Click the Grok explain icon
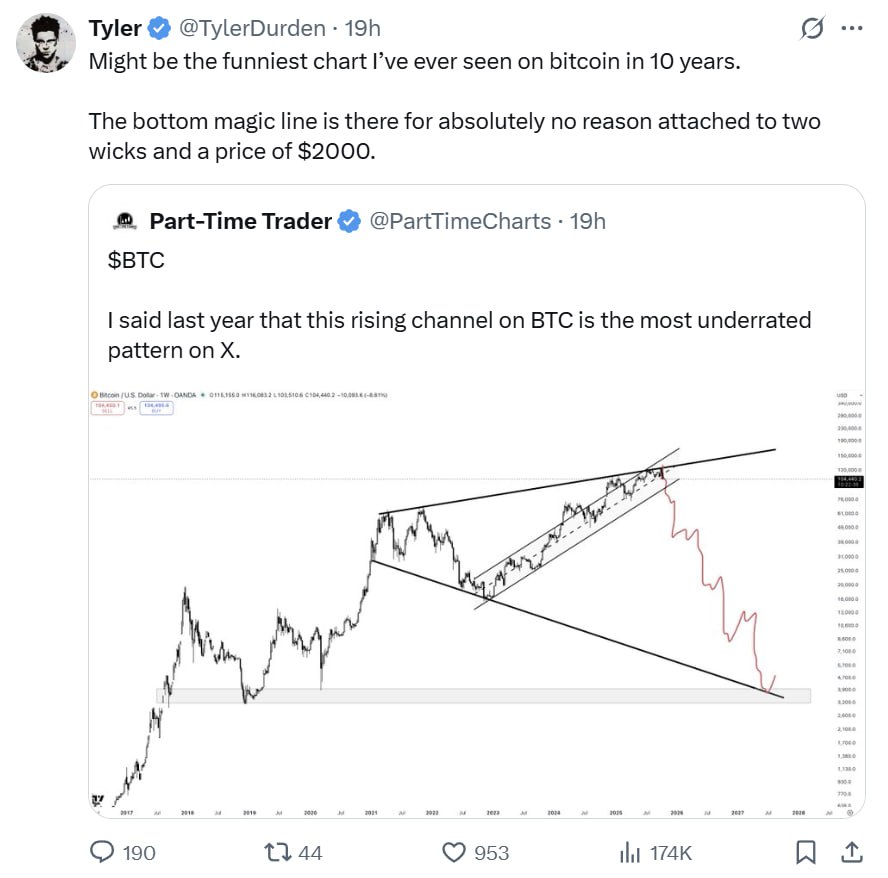This screenshot has width=888, height=878. 812,29
